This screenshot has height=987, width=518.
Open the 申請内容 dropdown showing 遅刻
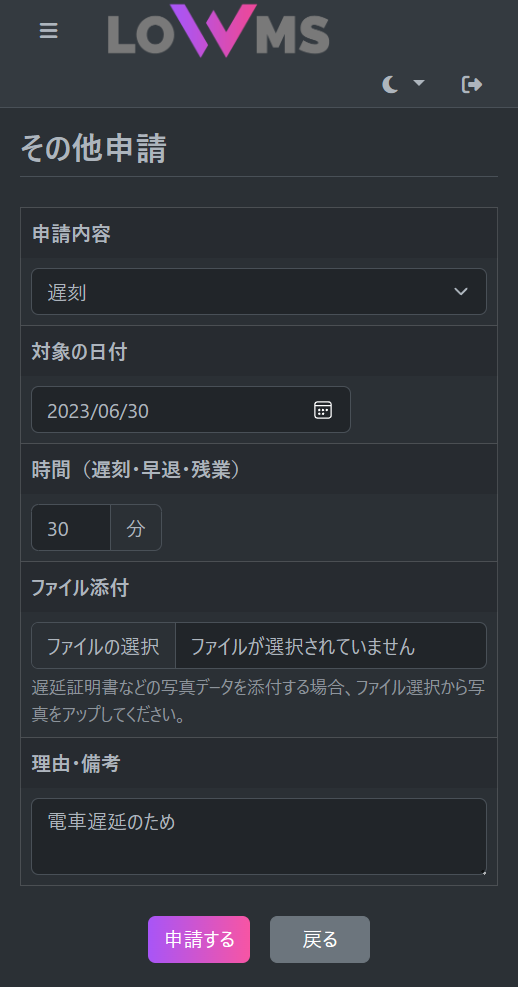click(259, 291)
